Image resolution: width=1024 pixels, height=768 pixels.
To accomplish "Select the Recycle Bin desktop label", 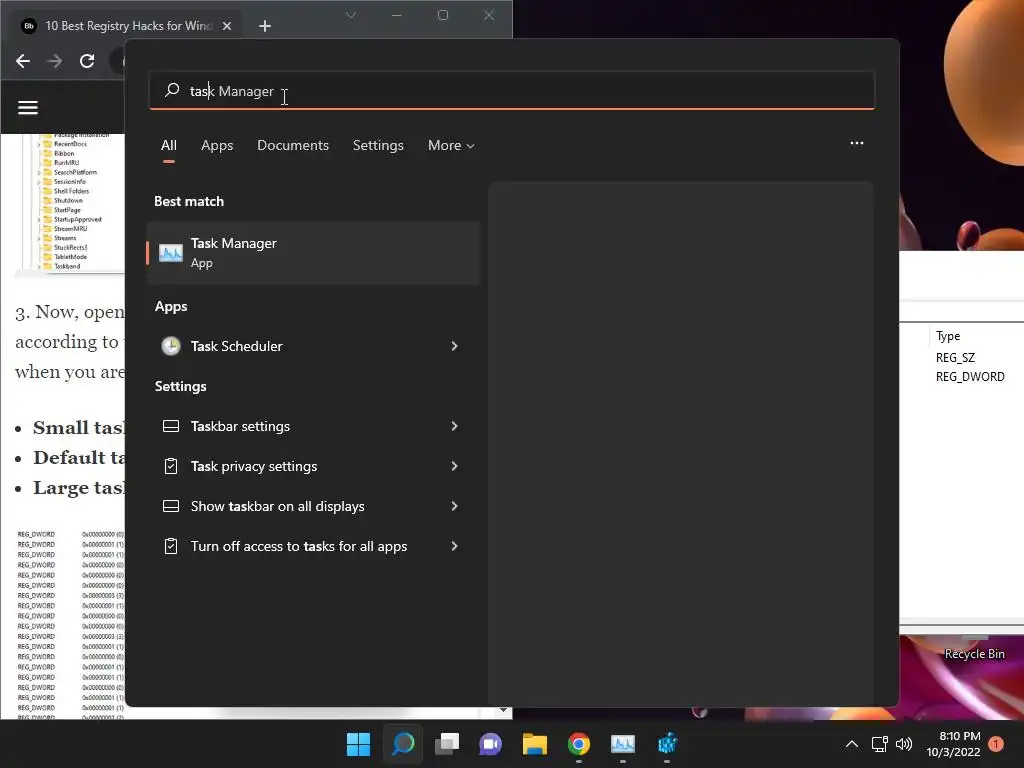I will click(974, 654).
